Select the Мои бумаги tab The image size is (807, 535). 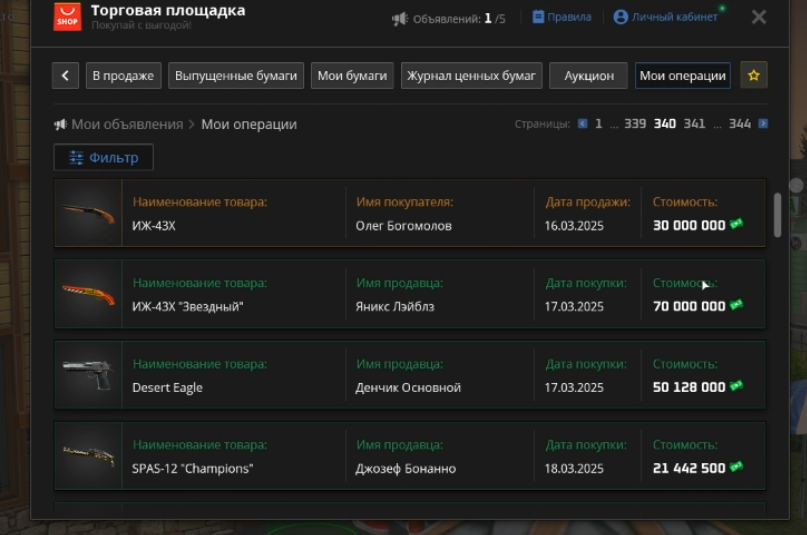click(x=353, y=76)
